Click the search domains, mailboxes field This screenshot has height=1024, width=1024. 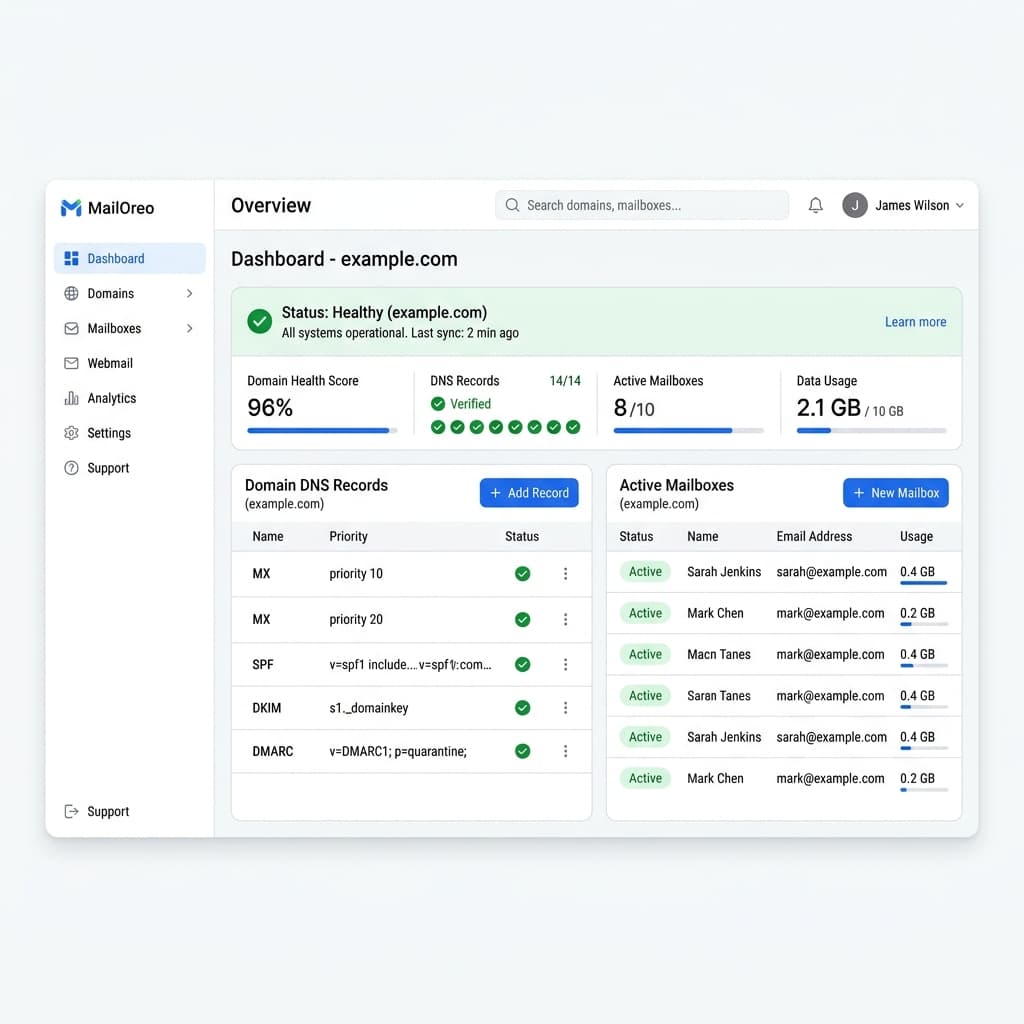[641, 205]
